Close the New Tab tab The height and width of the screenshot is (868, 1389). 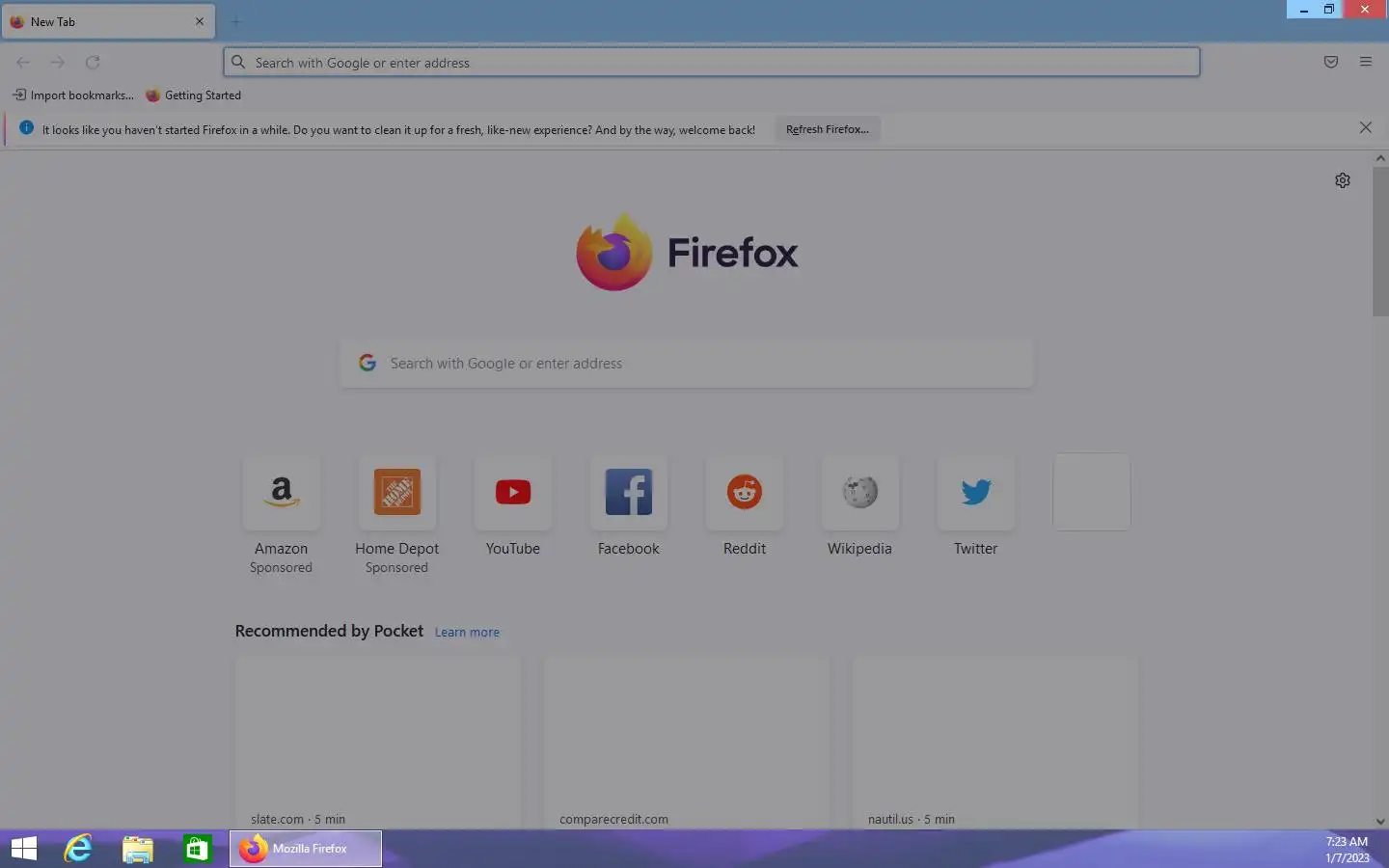200,21
